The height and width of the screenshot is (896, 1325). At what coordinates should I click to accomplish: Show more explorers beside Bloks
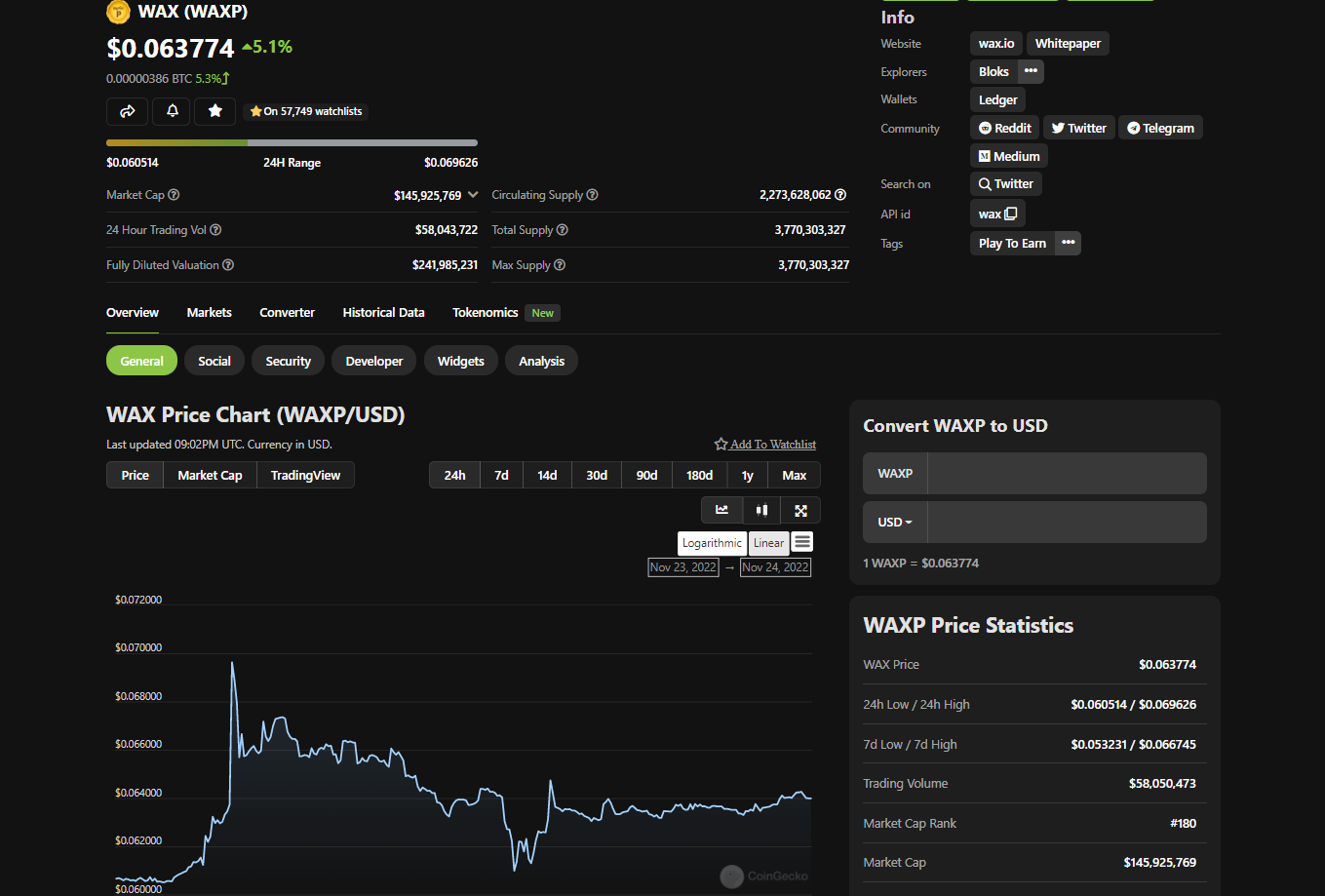1031,71
